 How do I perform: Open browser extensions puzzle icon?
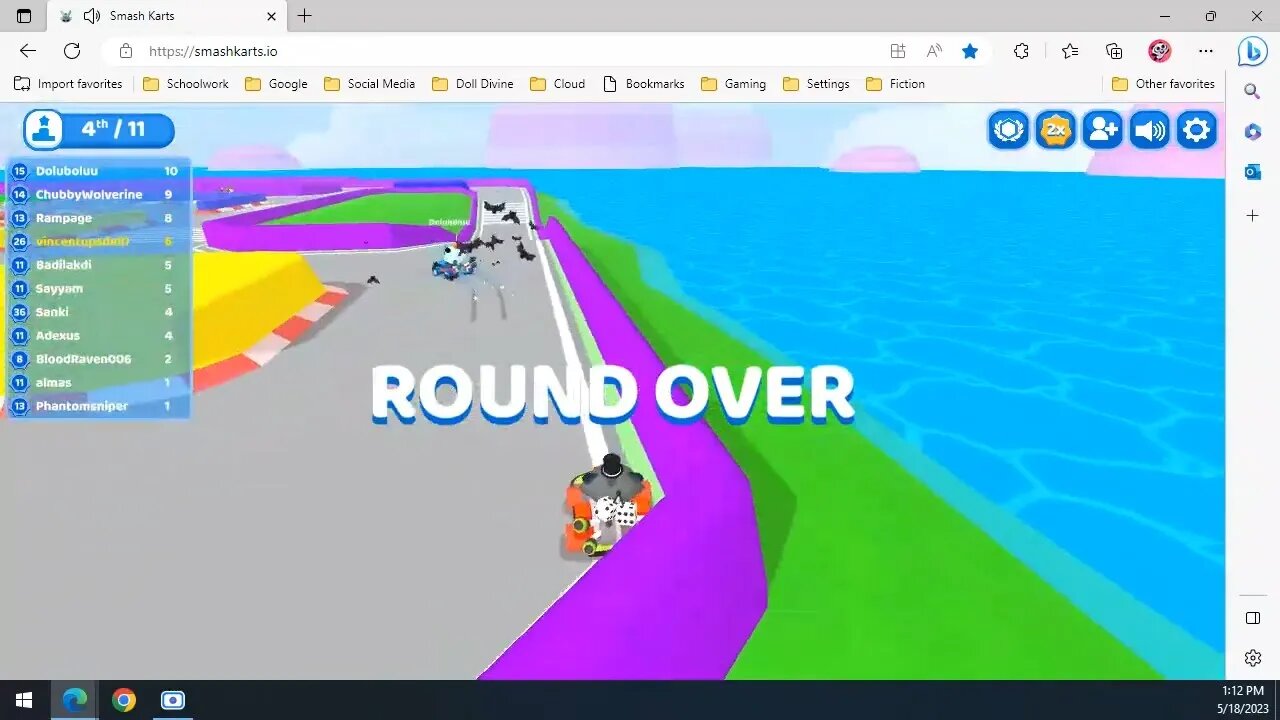pyautogui.click(x=1021, y=51)
